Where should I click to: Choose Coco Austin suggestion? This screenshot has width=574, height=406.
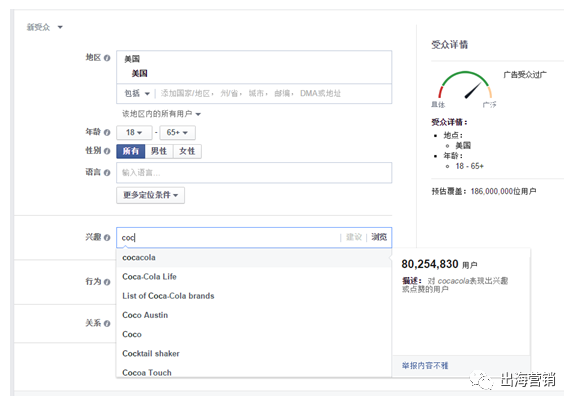coord(254,315)
